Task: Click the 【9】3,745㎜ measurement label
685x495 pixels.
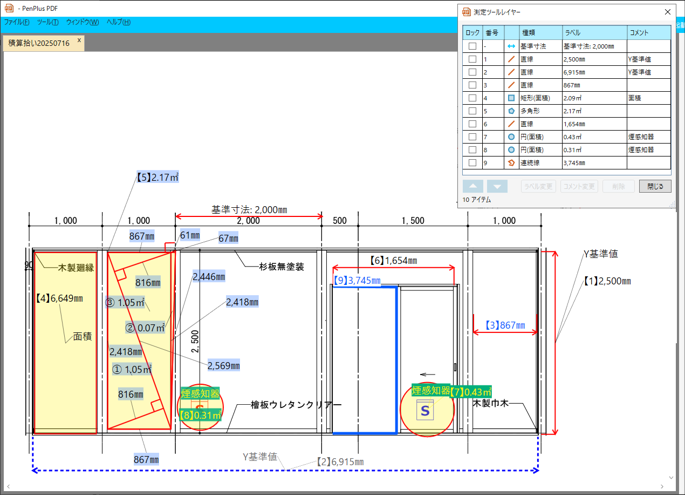Action: (x=357, y=280)
